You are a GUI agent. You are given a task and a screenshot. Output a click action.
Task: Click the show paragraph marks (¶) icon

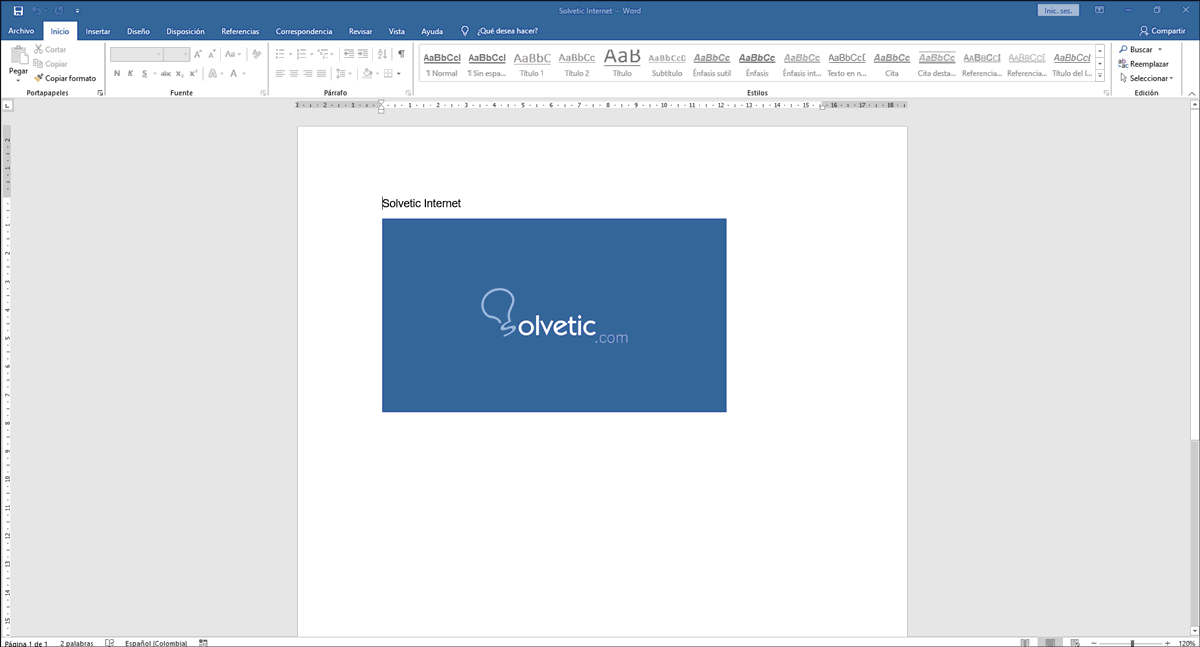(401, 54)
